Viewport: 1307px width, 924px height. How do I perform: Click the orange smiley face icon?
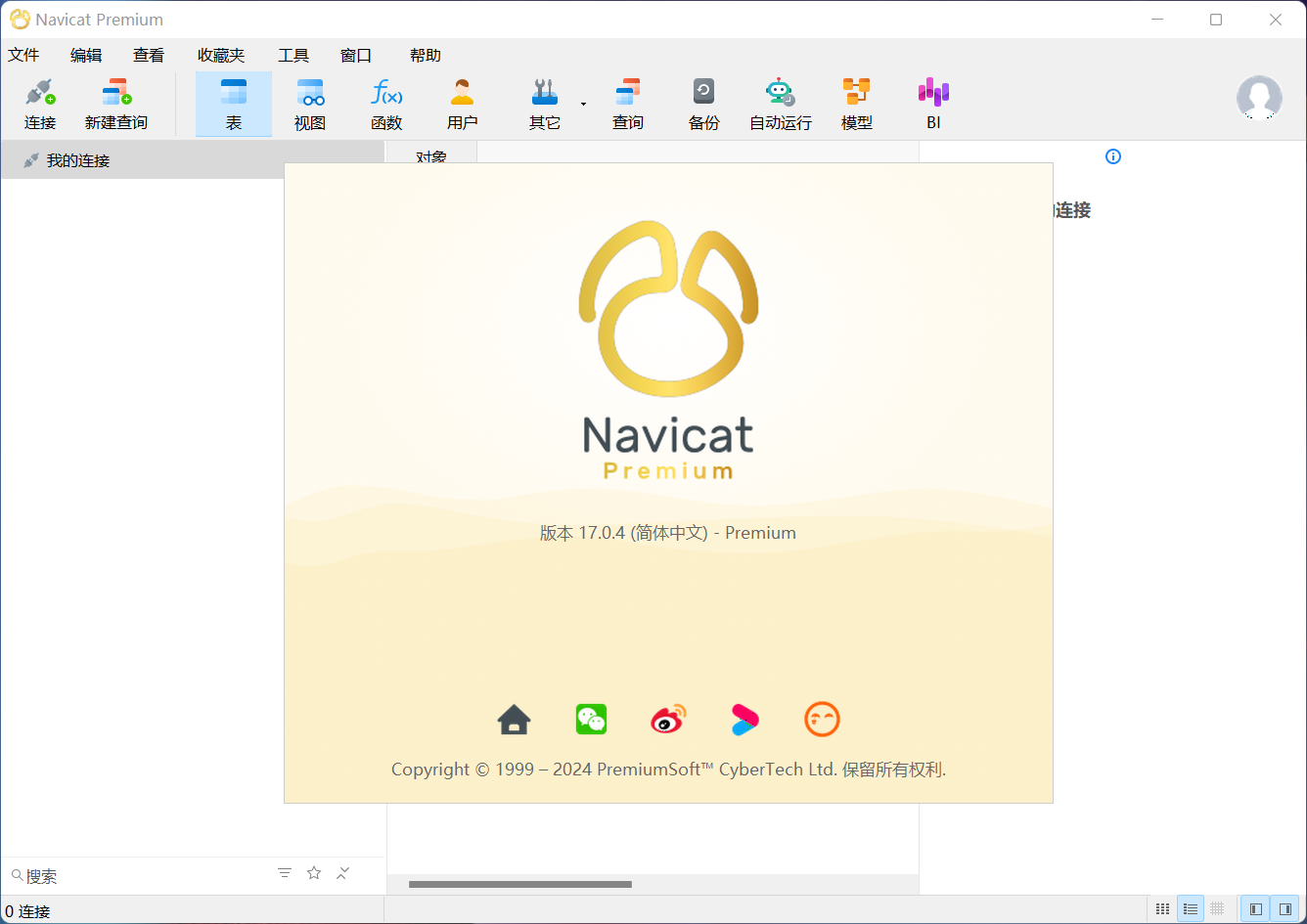pyautogui.click(x=822, y=720)
